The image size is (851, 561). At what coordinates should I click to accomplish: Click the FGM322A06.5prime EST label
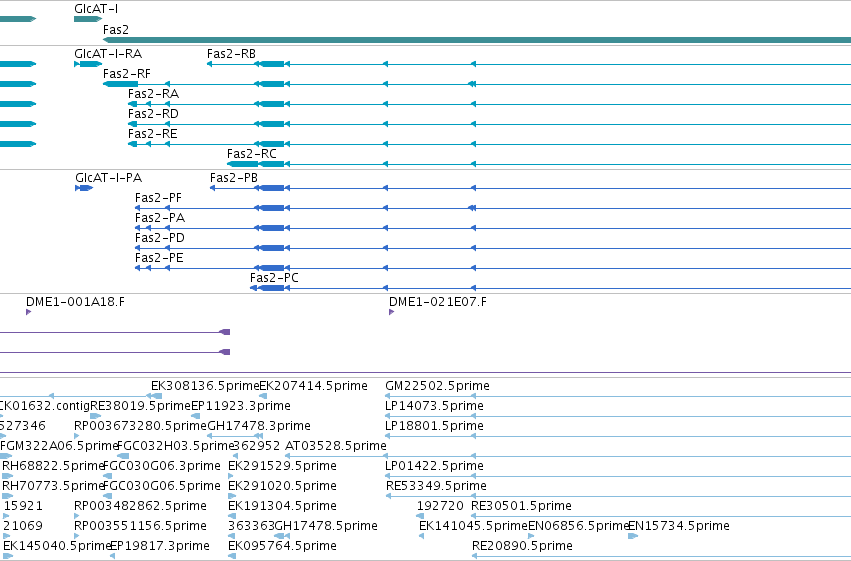tap(59, 447)
